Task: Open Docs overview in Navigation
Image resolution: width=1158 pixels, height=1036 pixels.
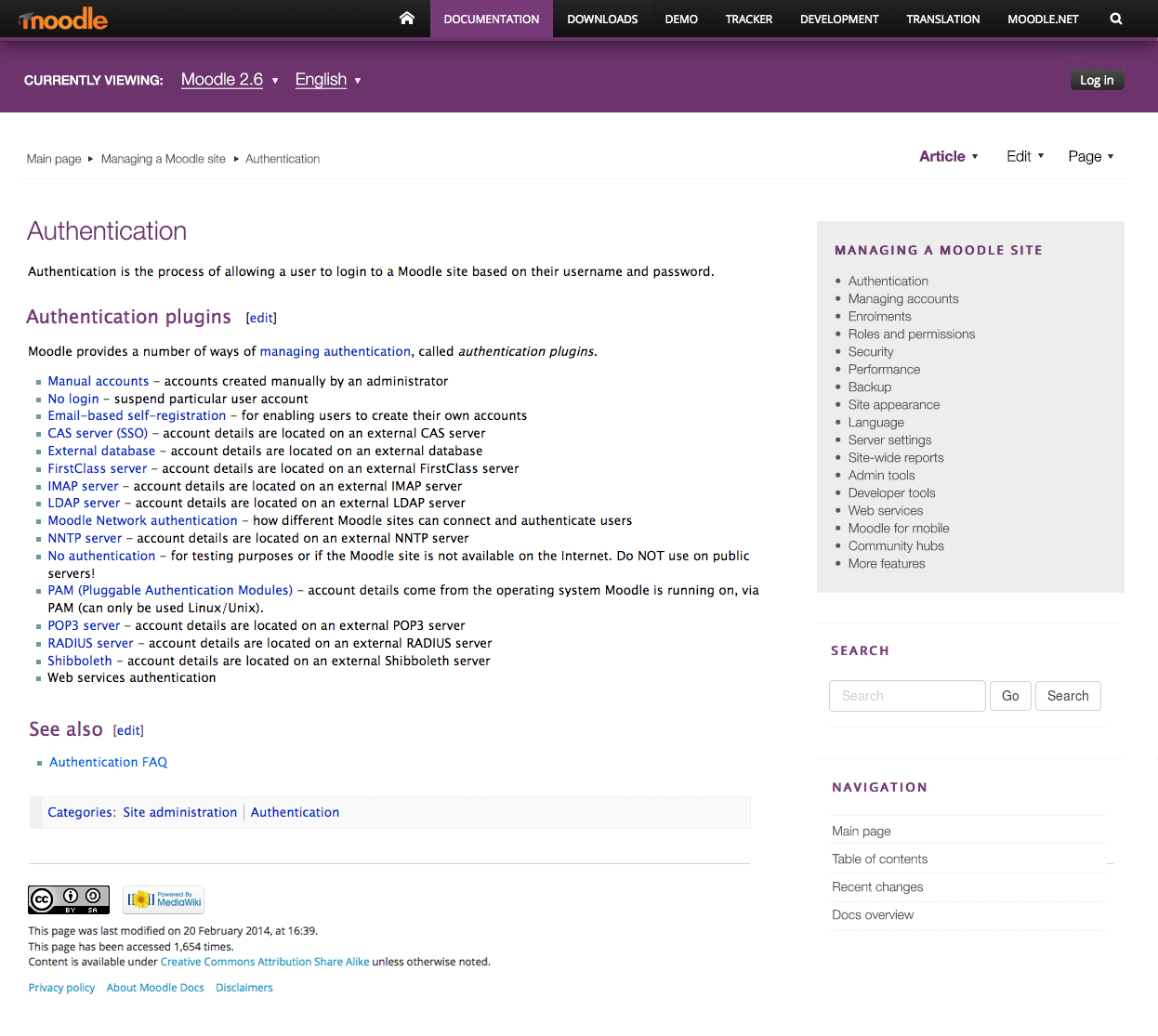Action: pos(873,914)
